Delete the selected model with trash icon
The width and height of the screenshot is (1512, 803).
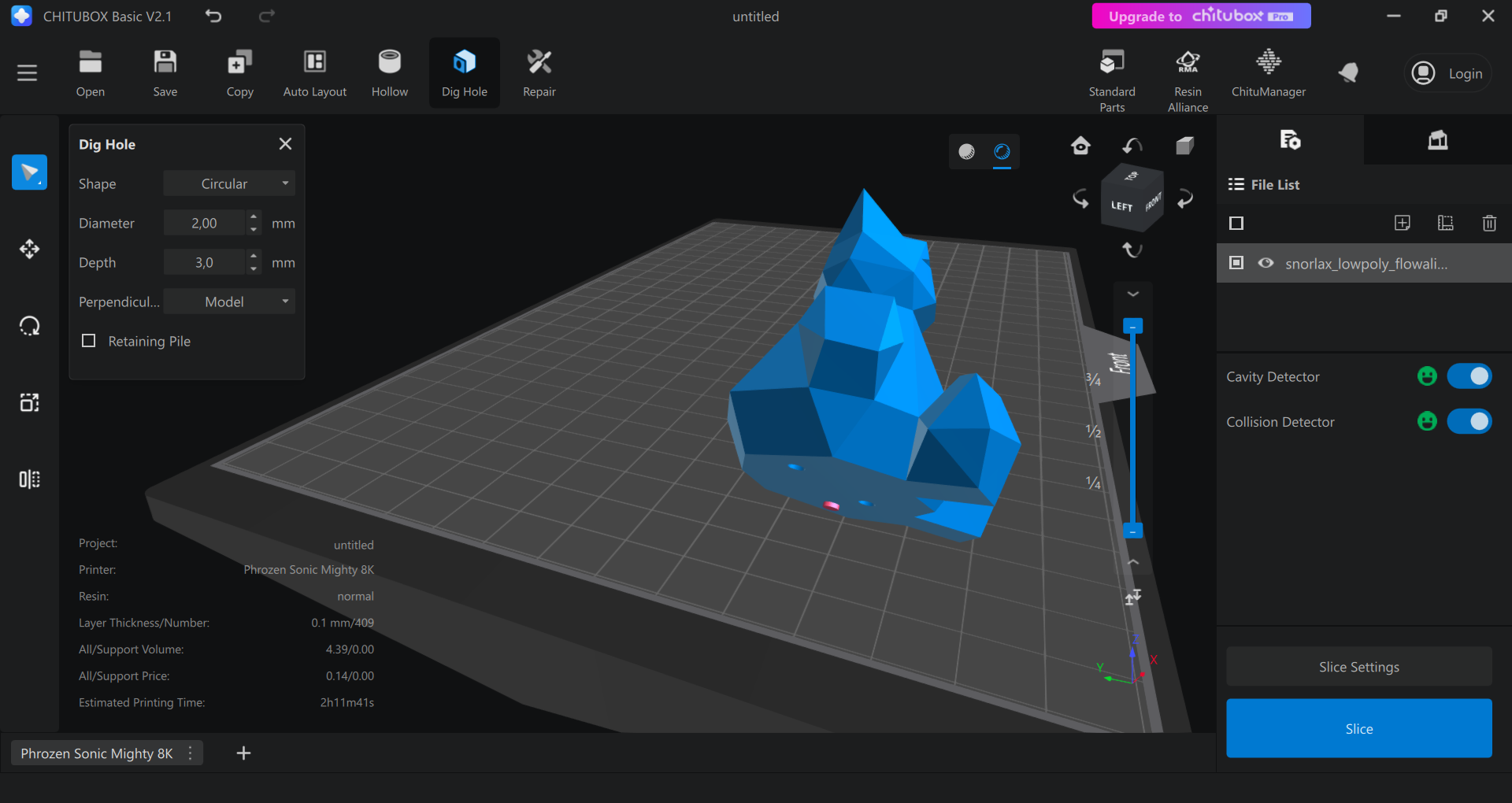coord(1489,223)
